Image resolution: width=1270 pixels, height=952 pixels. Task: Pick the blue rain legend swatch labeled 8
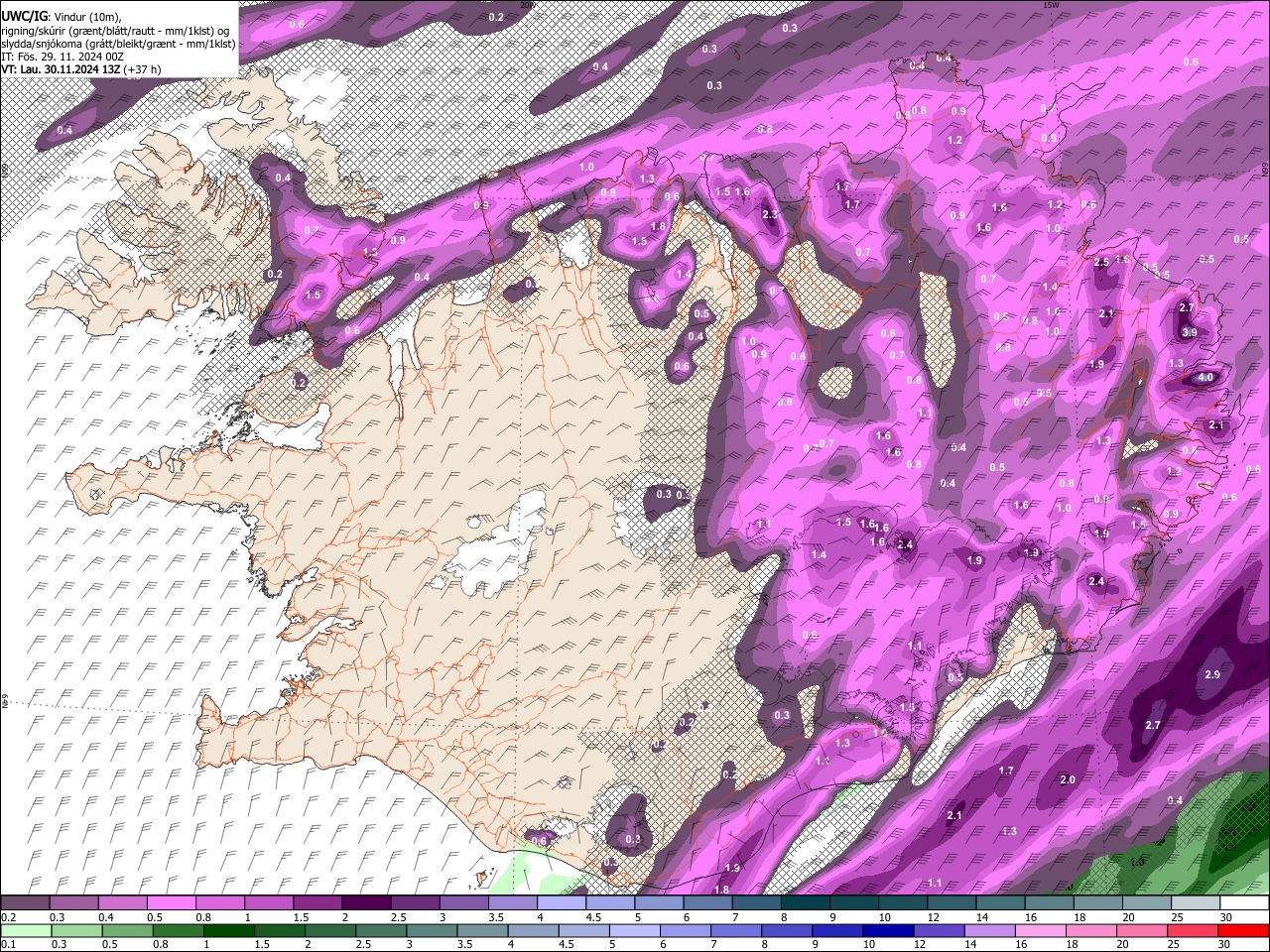coord(787,931)
